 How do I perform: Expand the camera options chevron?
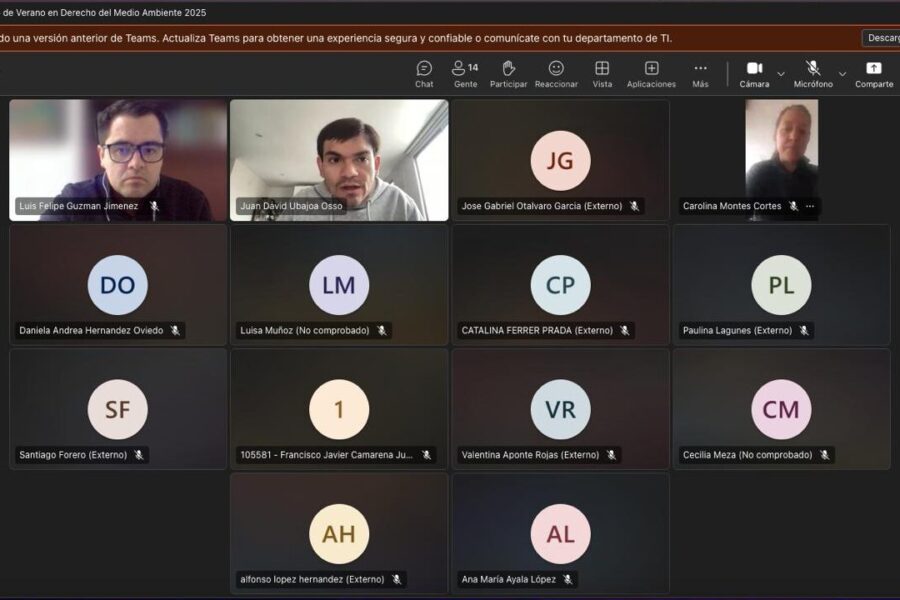point(781,73)
